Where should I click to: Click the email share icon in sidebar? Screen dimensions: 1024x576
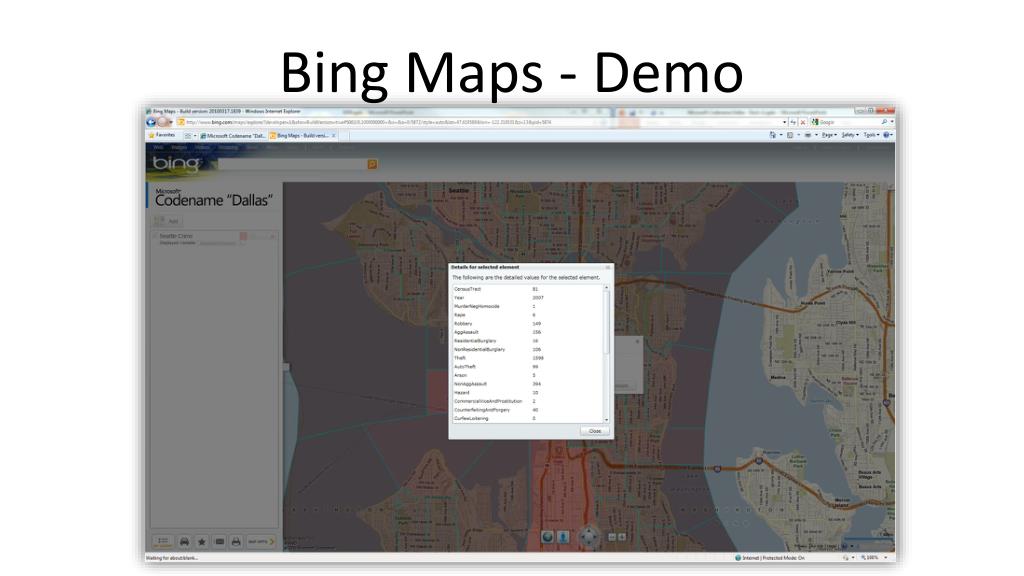(x=219, y=541)
